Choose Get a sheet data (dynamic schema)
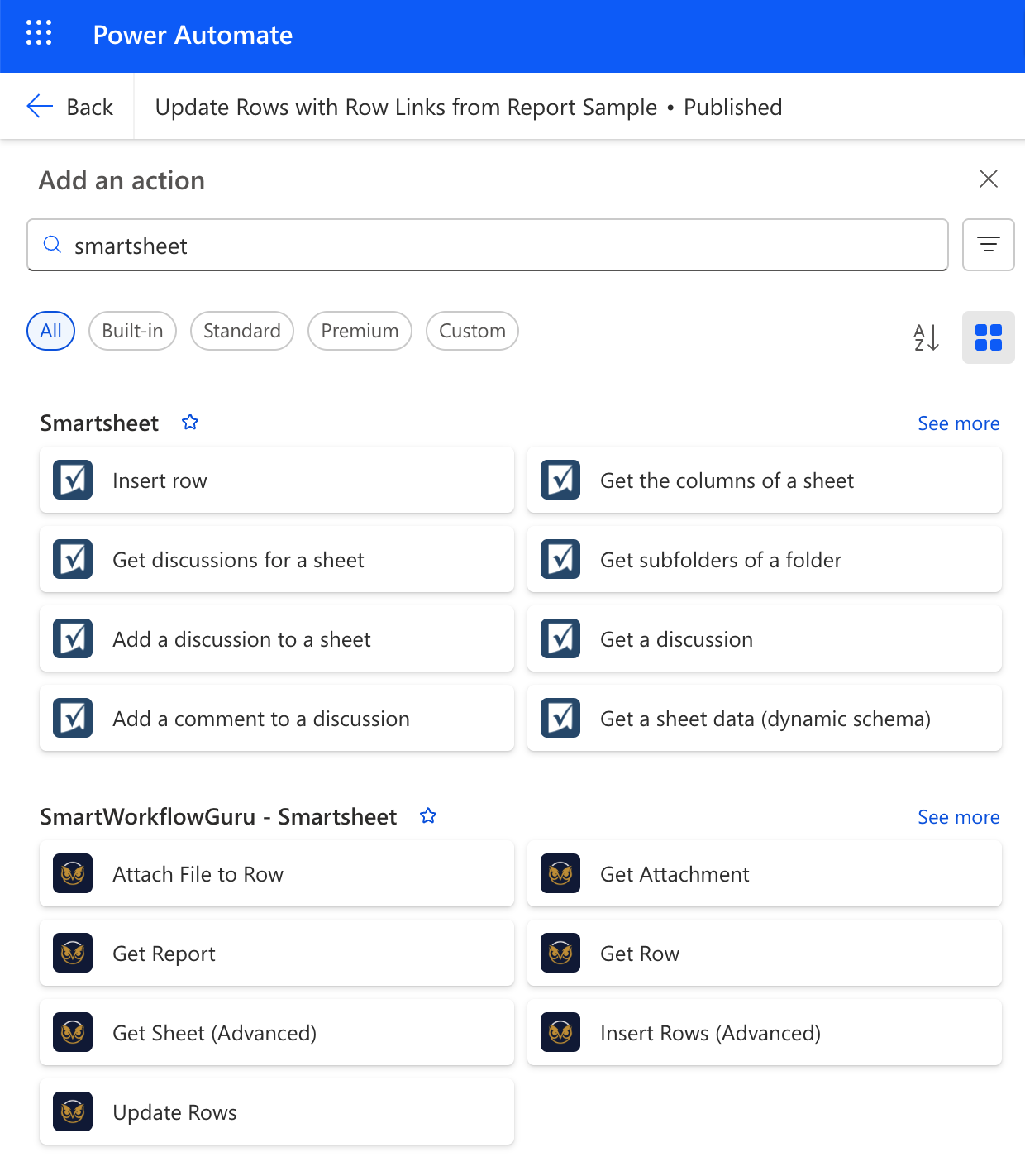 [x=765, y=718]
